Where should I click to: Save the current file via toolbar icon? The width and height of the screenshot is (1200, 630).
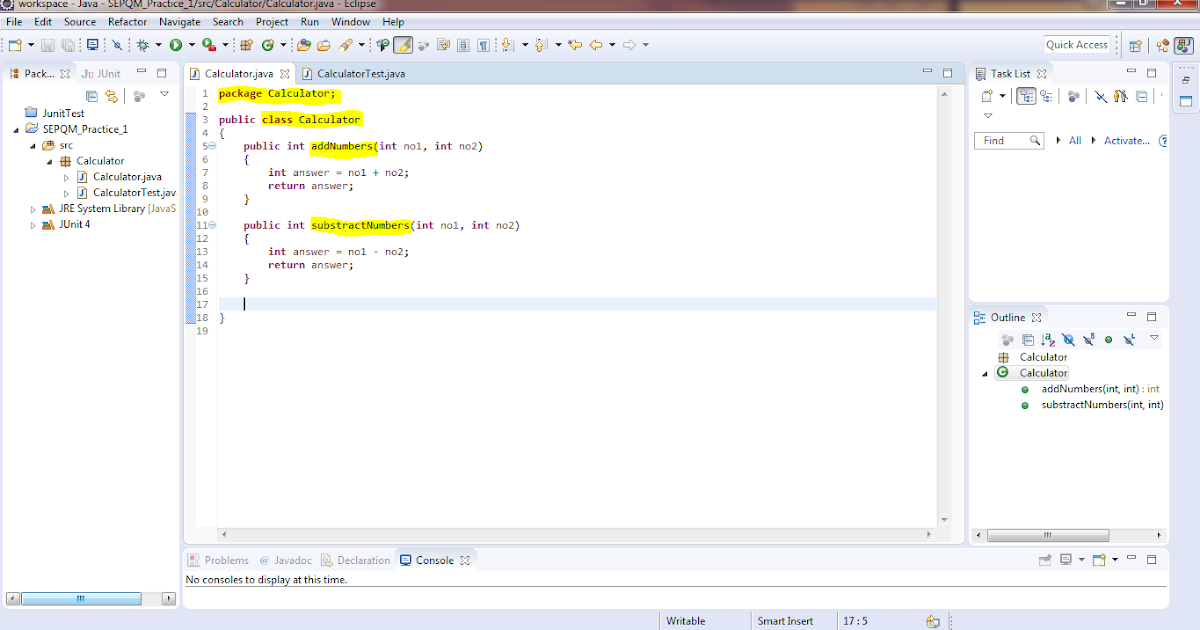(48, 46)
